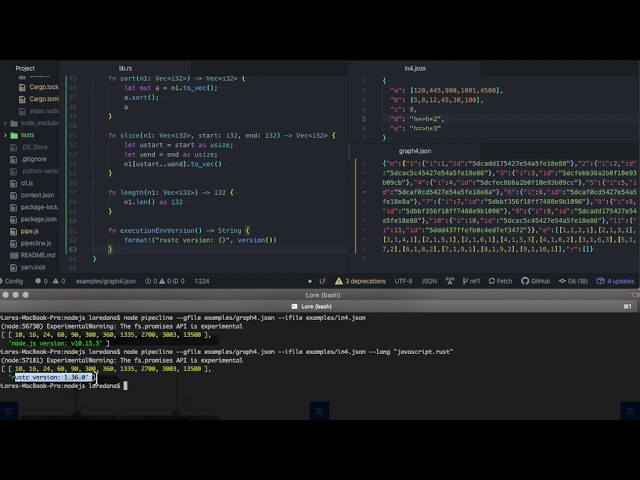Open package-lock.json in the tree
This screenshot has width=640, height=480.
(x=40, y=207)
